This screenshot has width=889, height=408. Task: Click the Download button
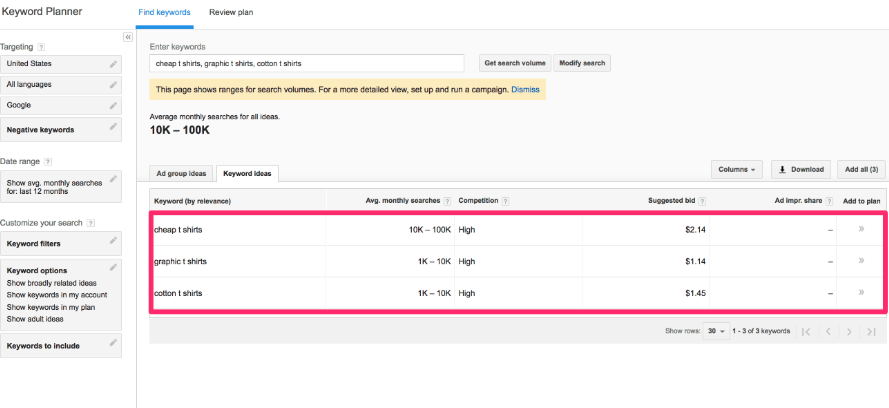point(802,169)
